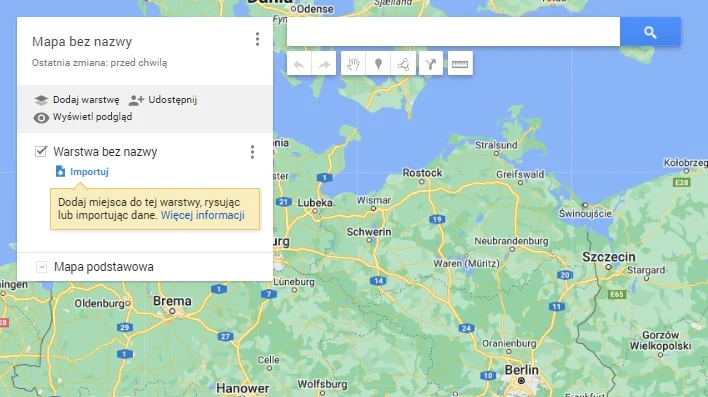Click Gorzów Wielkopolski label on map
The width and height of the screenshot is (708, 397).
click(x=660, y=341)
